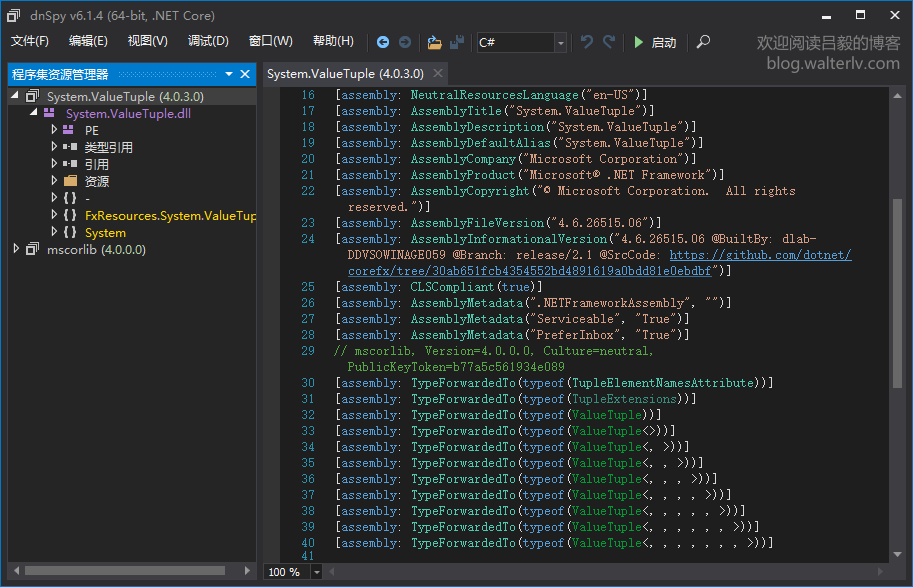Click the vertical scrollbar thumb of code editor
Image resolution: width=913 pixels, height=587 pixels.
pyautogui.click(x=897, y=294)
